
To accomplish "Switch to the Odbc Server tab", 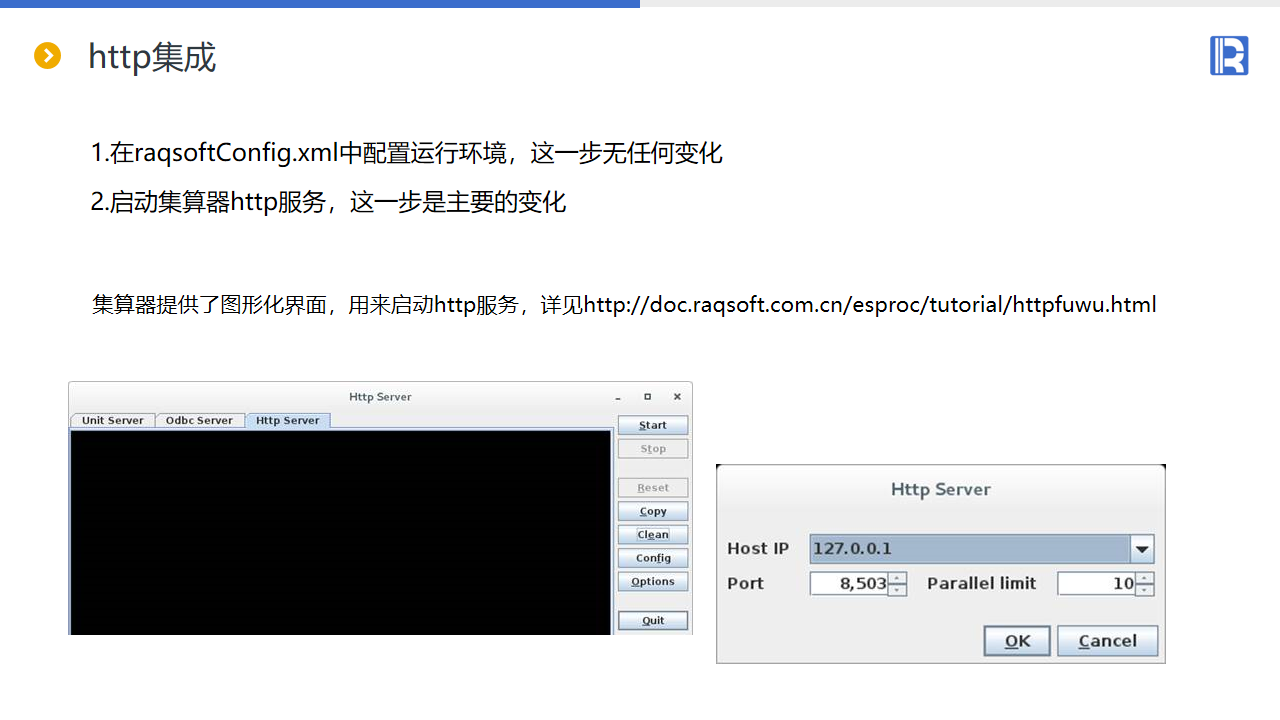I will (199, 421).
